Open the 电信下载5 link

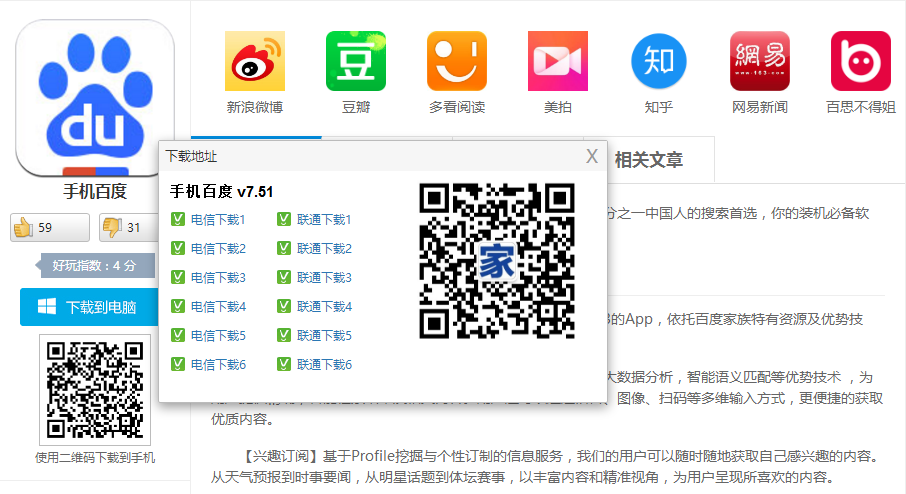point(218,336)
